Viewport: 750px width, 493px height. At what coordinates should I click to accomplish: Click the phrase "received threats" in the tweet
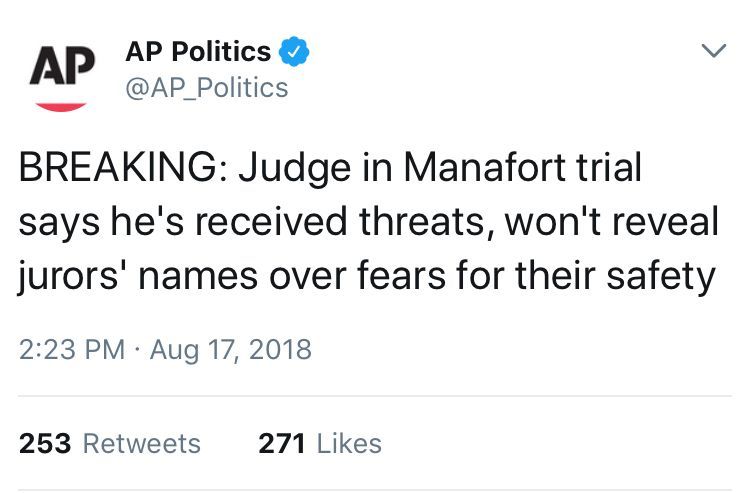[x=343, y=221]
